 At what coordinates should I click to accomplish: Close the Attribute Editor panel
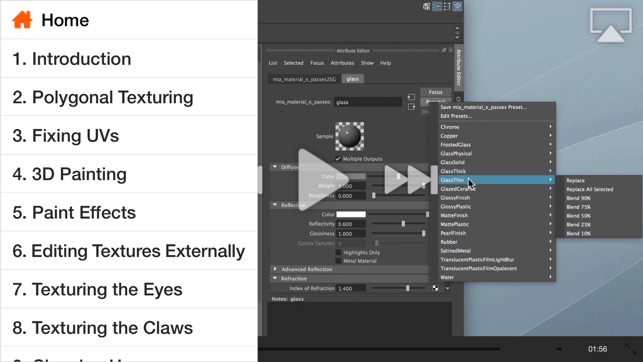(x=451, y=50)
